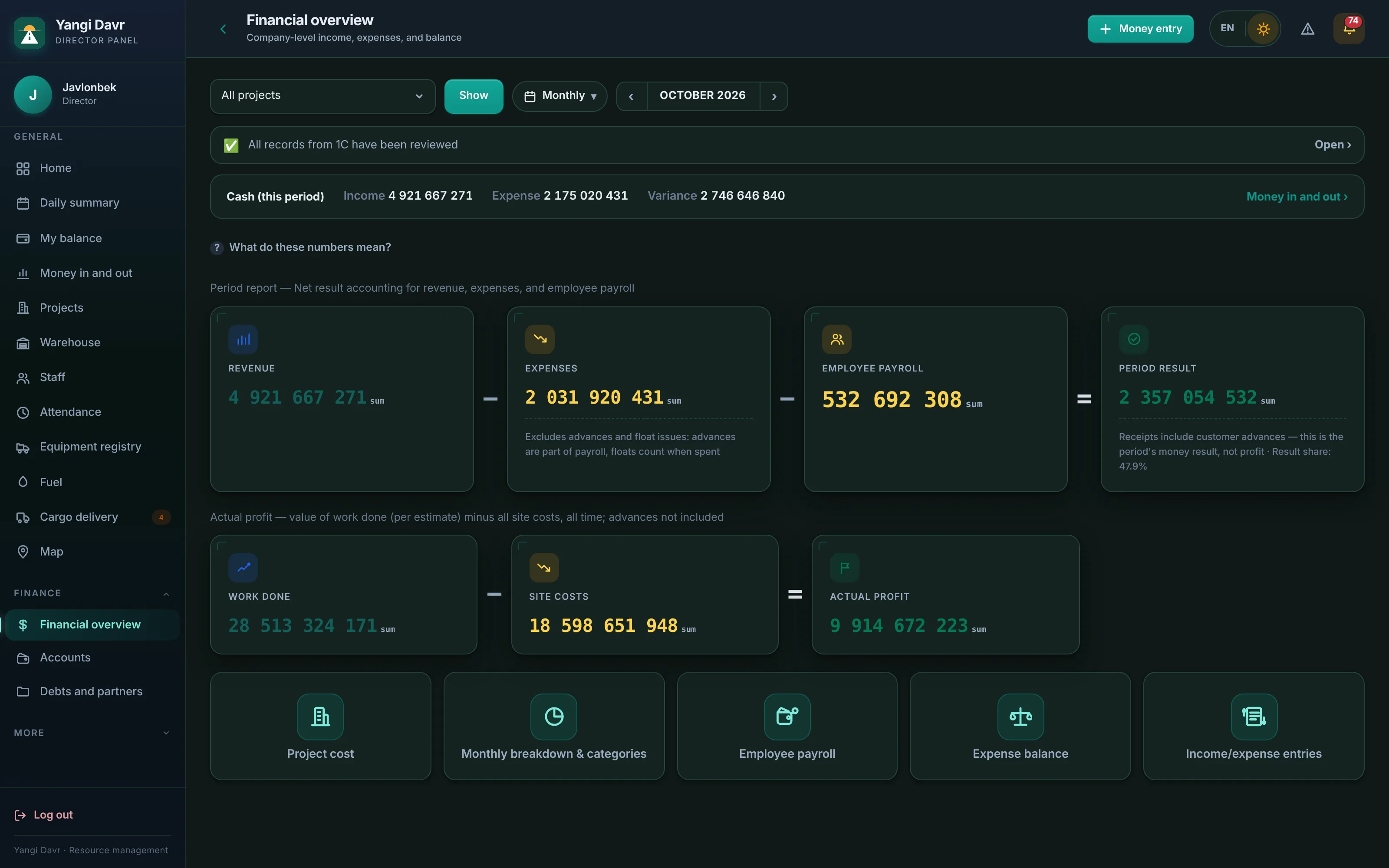Open the Revenue bar chart icon

[244, 339]
